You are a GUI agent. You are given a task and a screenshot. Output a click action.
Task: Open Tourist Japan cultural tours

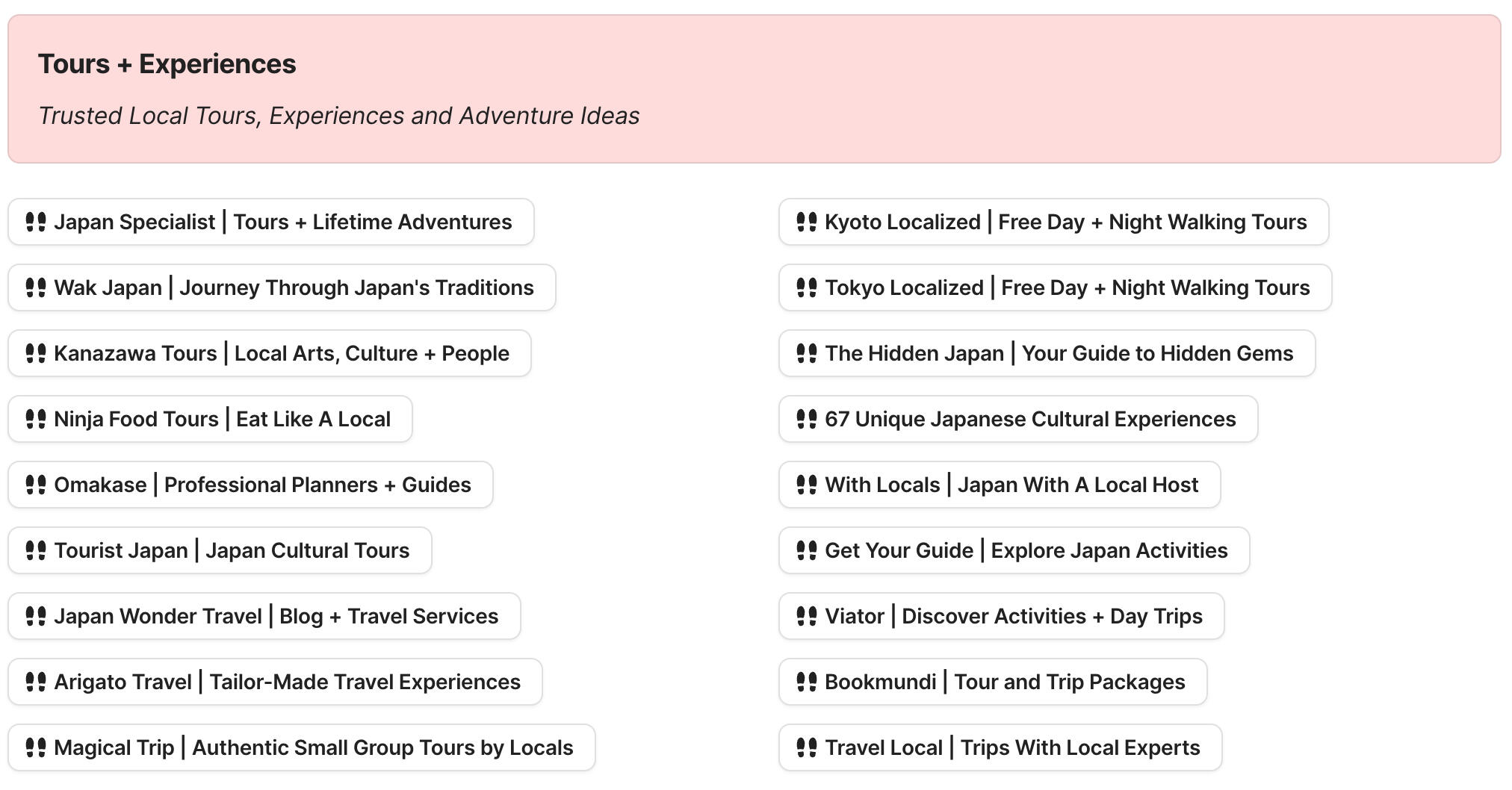click(219, 550)
